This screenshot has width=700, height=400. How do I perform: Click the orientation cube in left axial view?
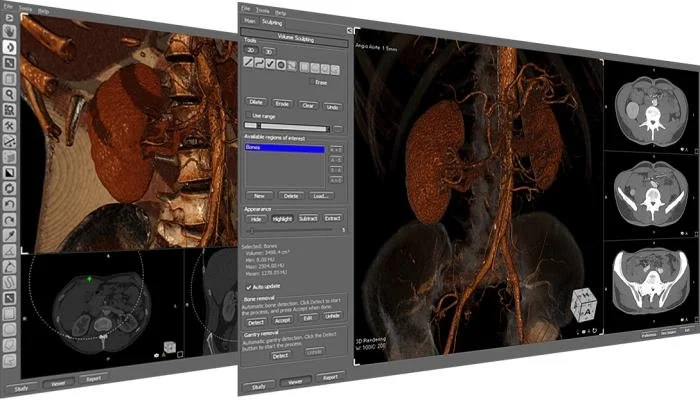pos(170,347)
